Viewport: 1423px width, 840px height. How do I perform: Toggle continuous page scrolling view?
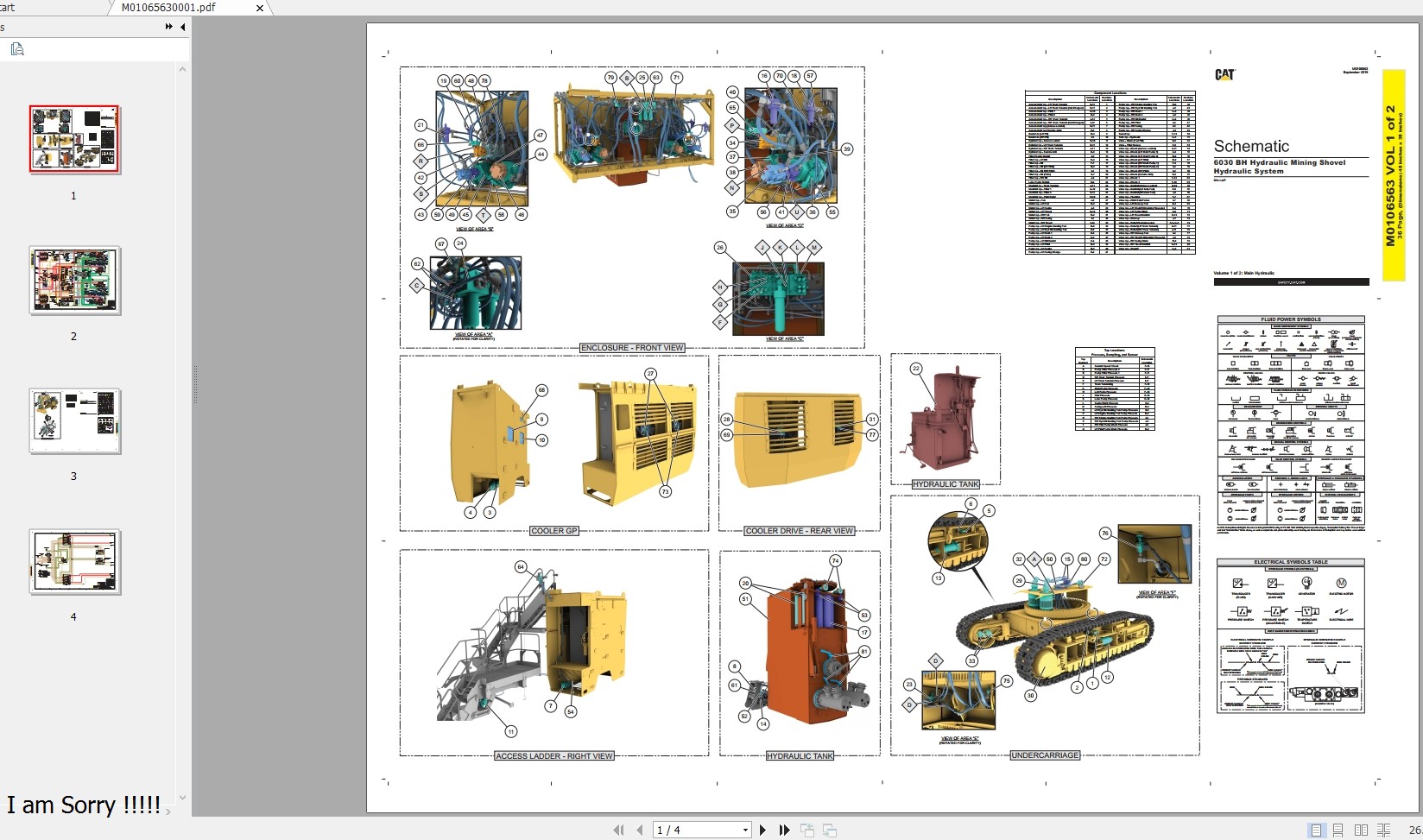(1338, 831)
